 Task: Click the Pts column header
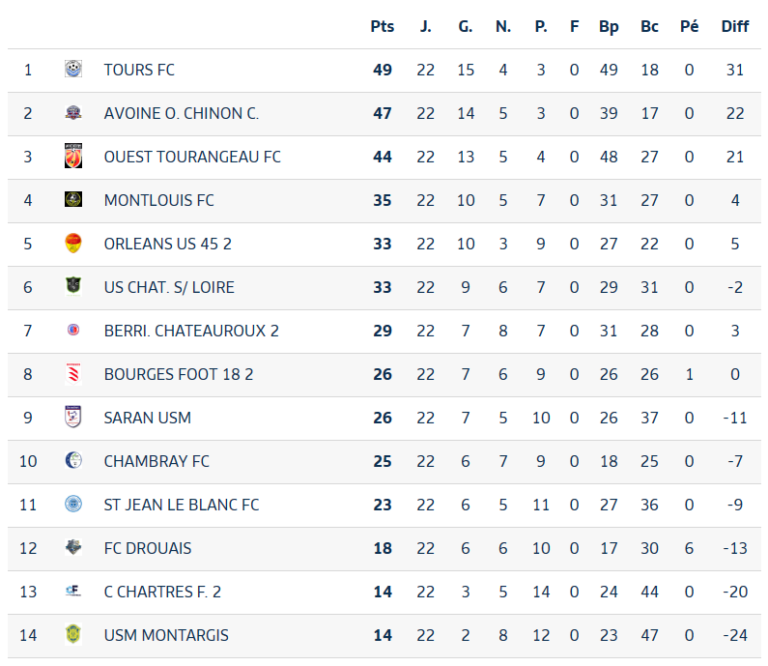pos(382,26)
